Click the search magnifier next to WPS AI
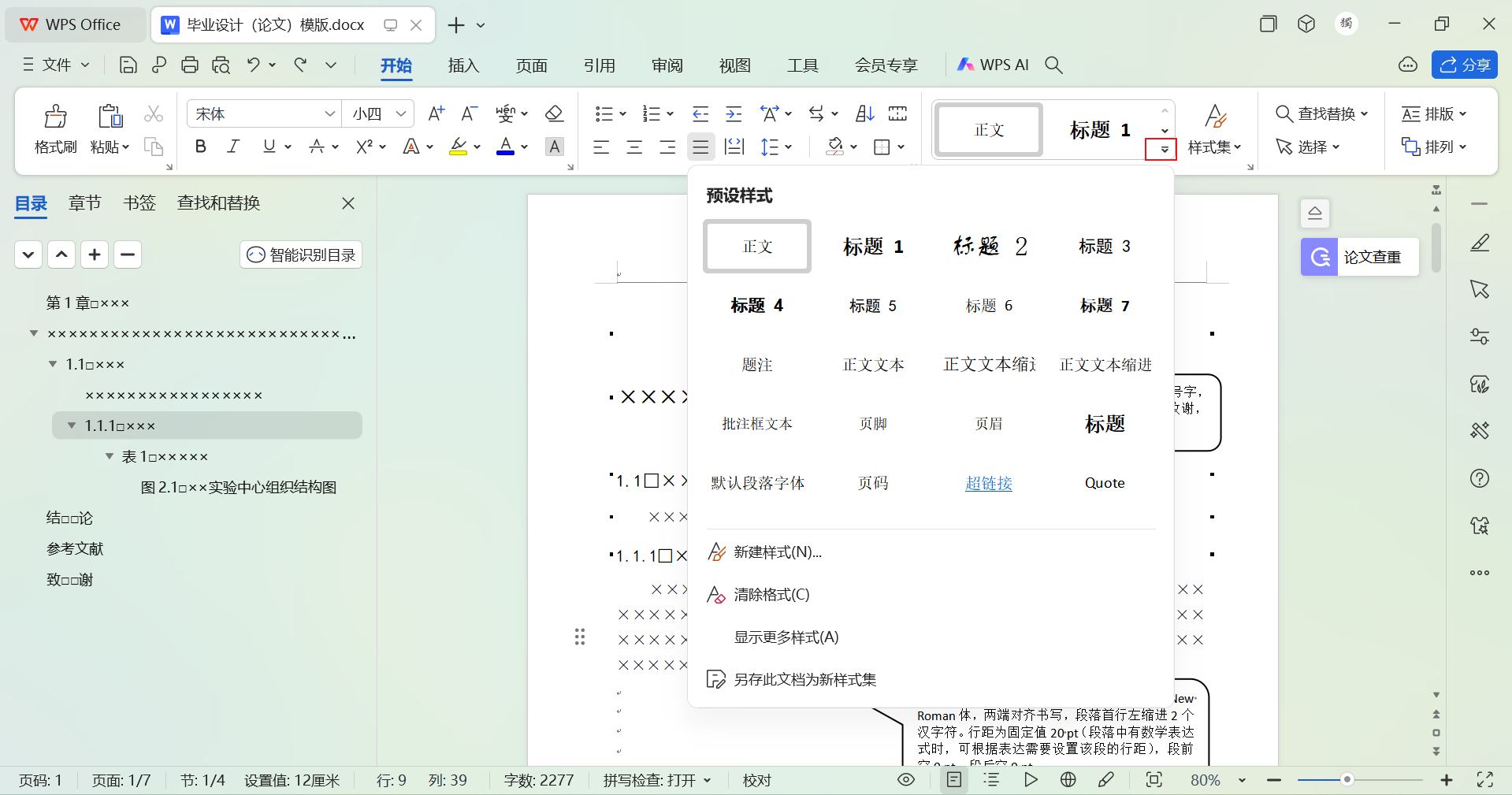This screenshot has width=1512, height=795. (x=1053, y=65)
